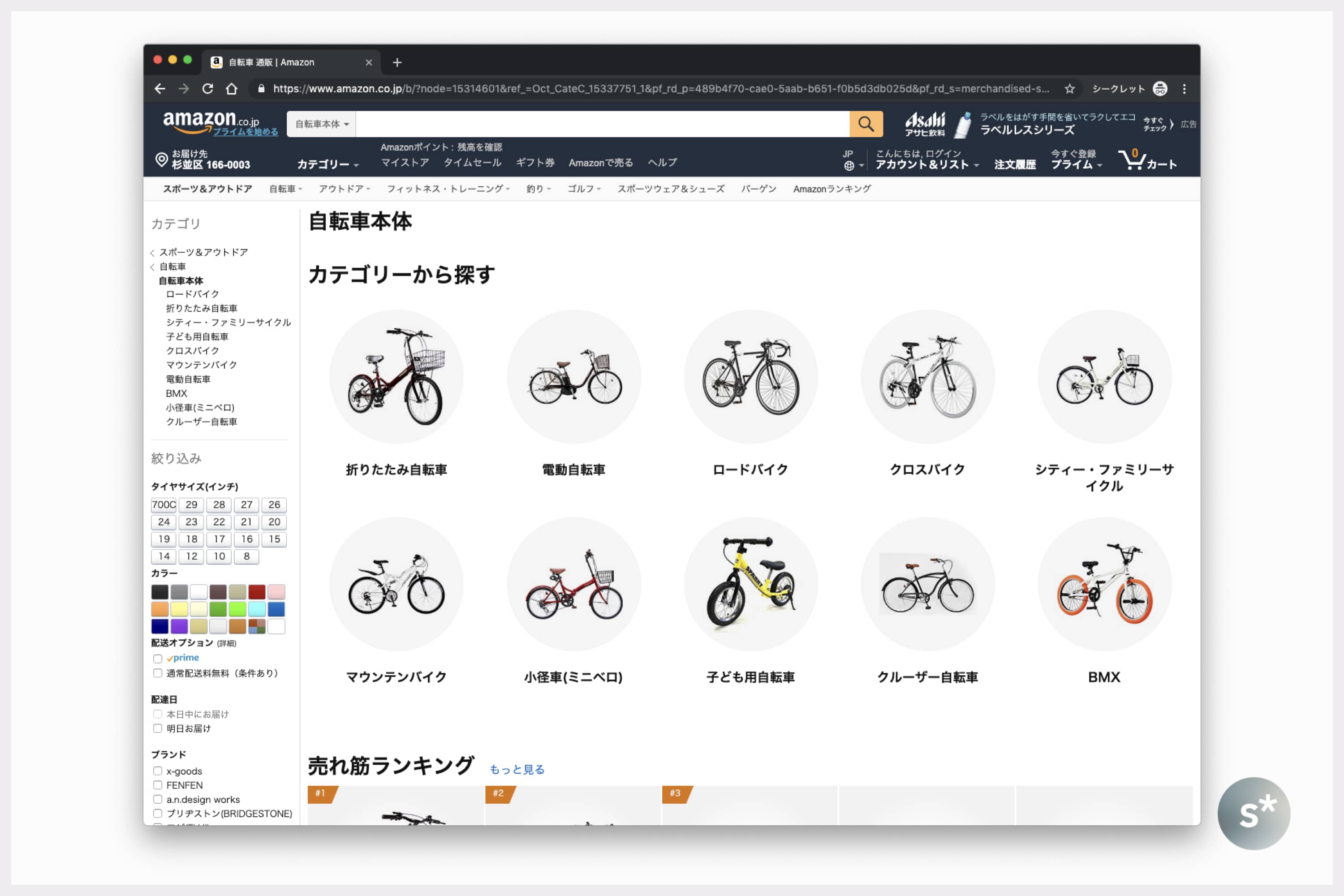Open Chrome three-dot menu
The width and height of the screenshot is (1344, 896).
(x=1184, y=89)
